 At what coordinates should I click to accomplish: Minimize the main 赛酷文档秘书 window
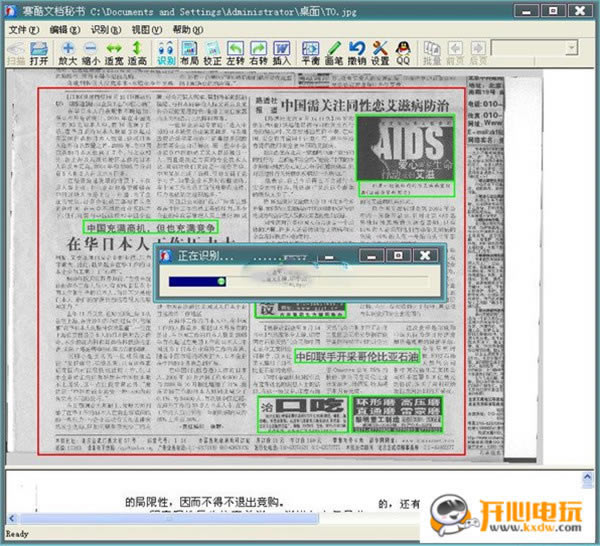pyautogui.click(x=526, y=11)
